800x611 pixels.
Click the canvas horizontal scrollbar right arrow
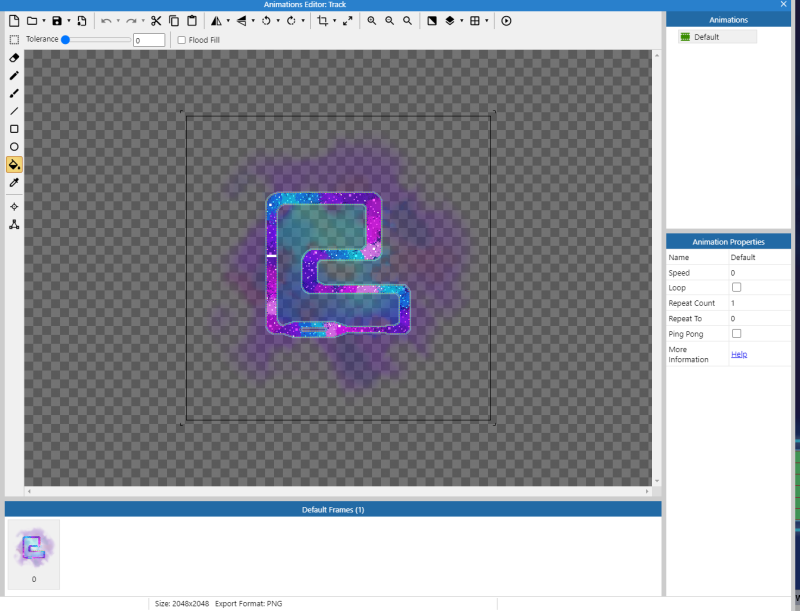[x=647, y=491]
